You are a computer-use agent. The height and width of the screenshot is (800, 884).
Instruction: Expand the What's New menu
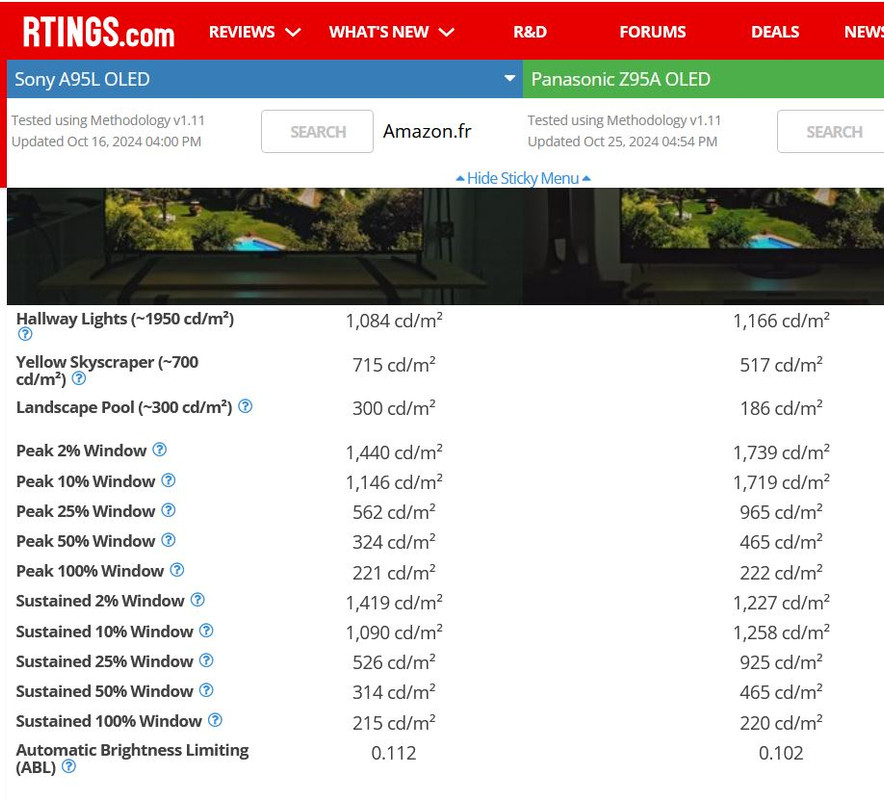coord(392,32)
